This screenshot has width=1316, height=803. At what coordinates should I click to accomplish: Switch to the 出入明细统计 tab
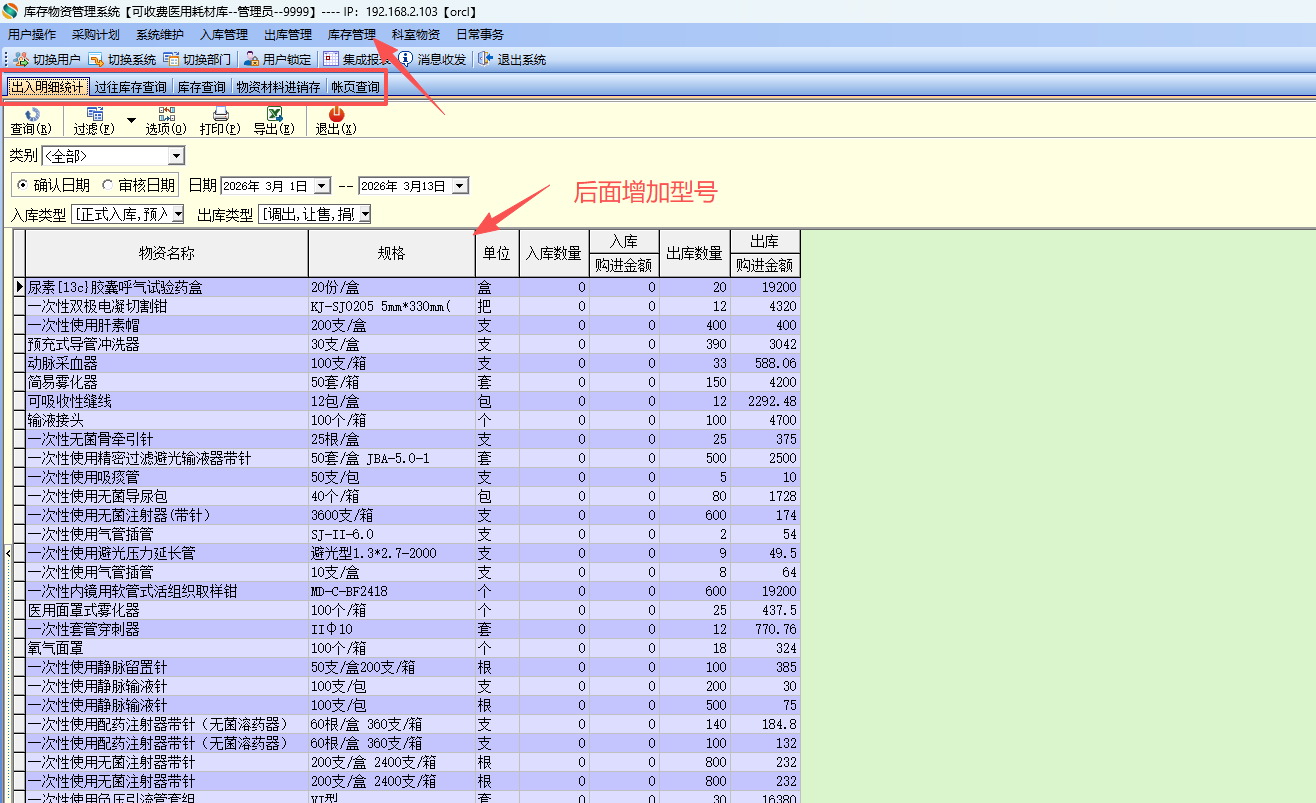[47, 87]
